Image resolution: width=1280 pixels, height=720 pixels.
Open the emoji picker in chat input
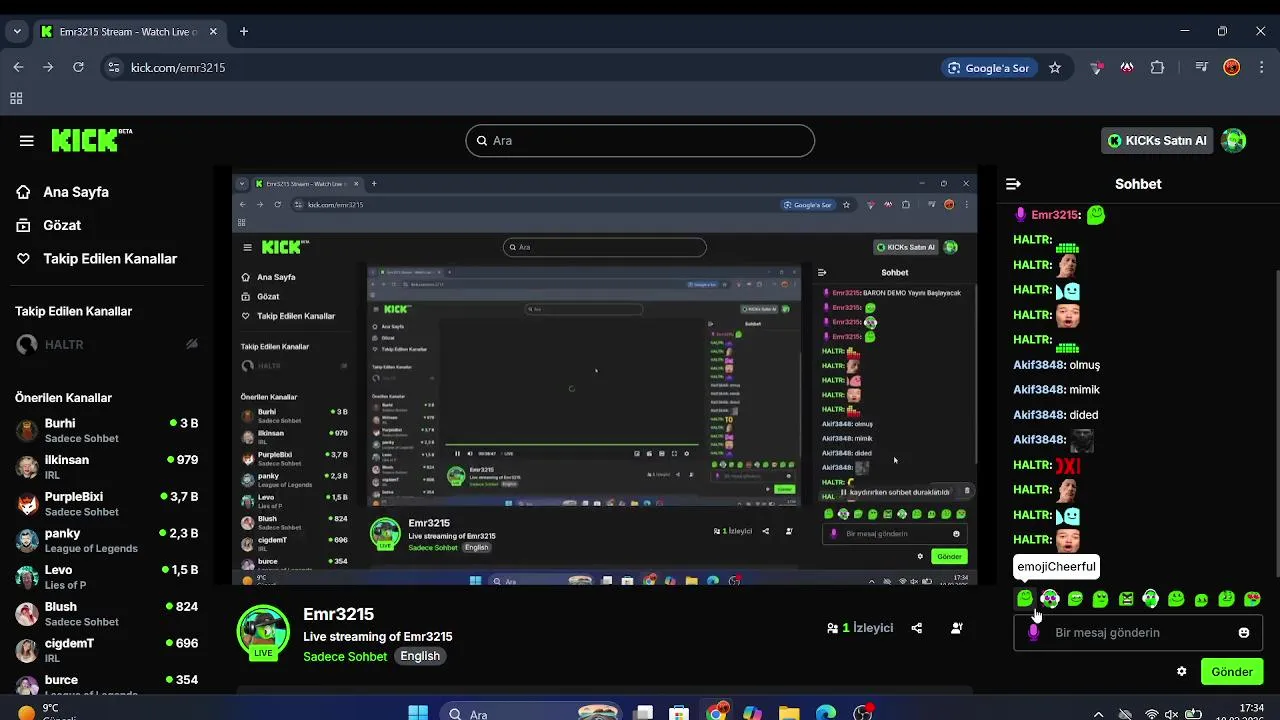(x=1244, y=633)
